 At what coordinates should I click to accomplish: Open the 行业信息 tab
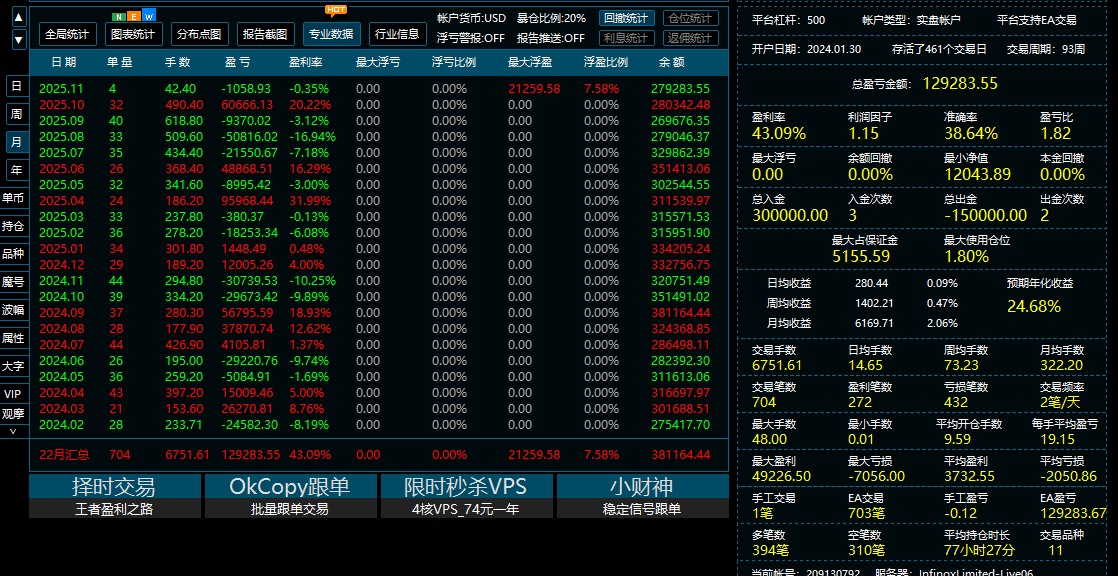397,34
